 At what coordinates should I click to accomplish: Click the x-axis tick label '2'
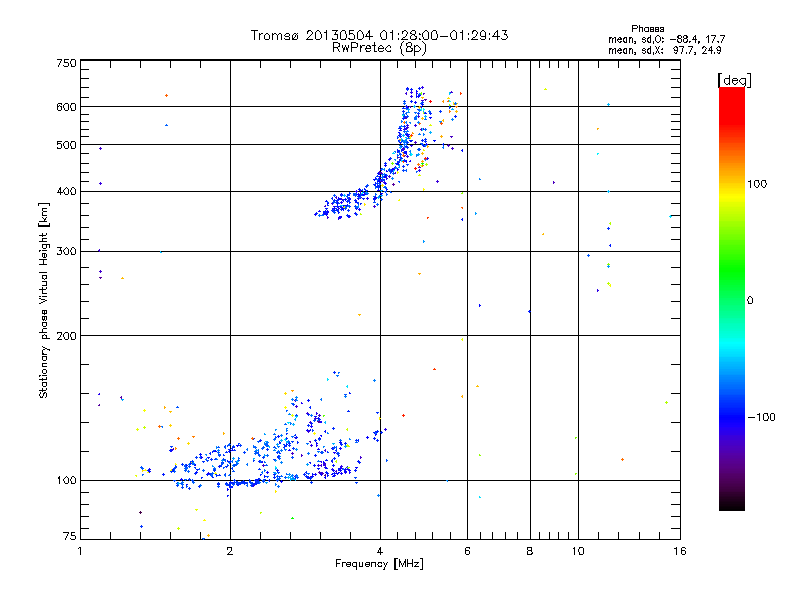[230, 551]
